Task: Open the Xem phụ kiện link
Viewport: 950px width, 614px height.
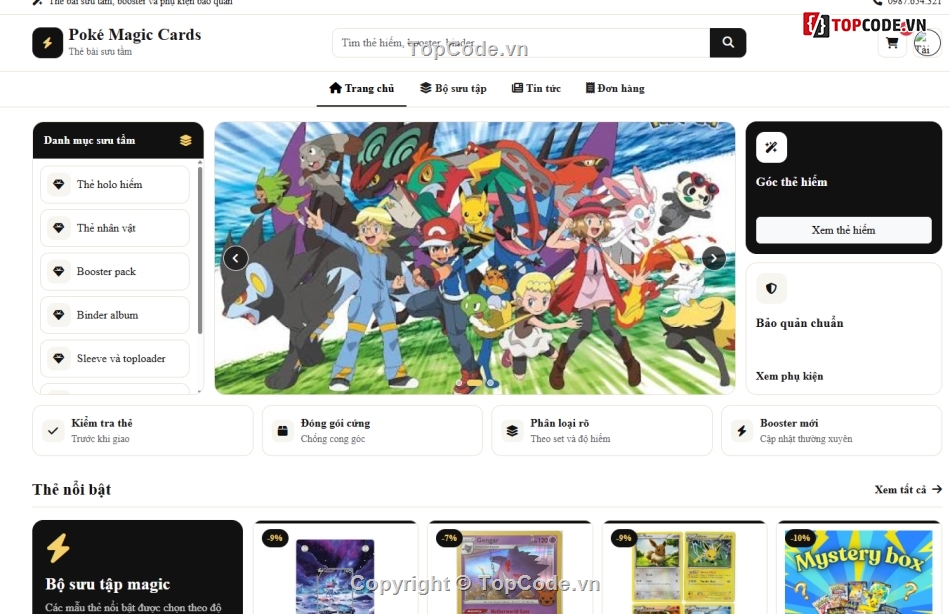Action: pyautogui.click(x=789, y=376)
